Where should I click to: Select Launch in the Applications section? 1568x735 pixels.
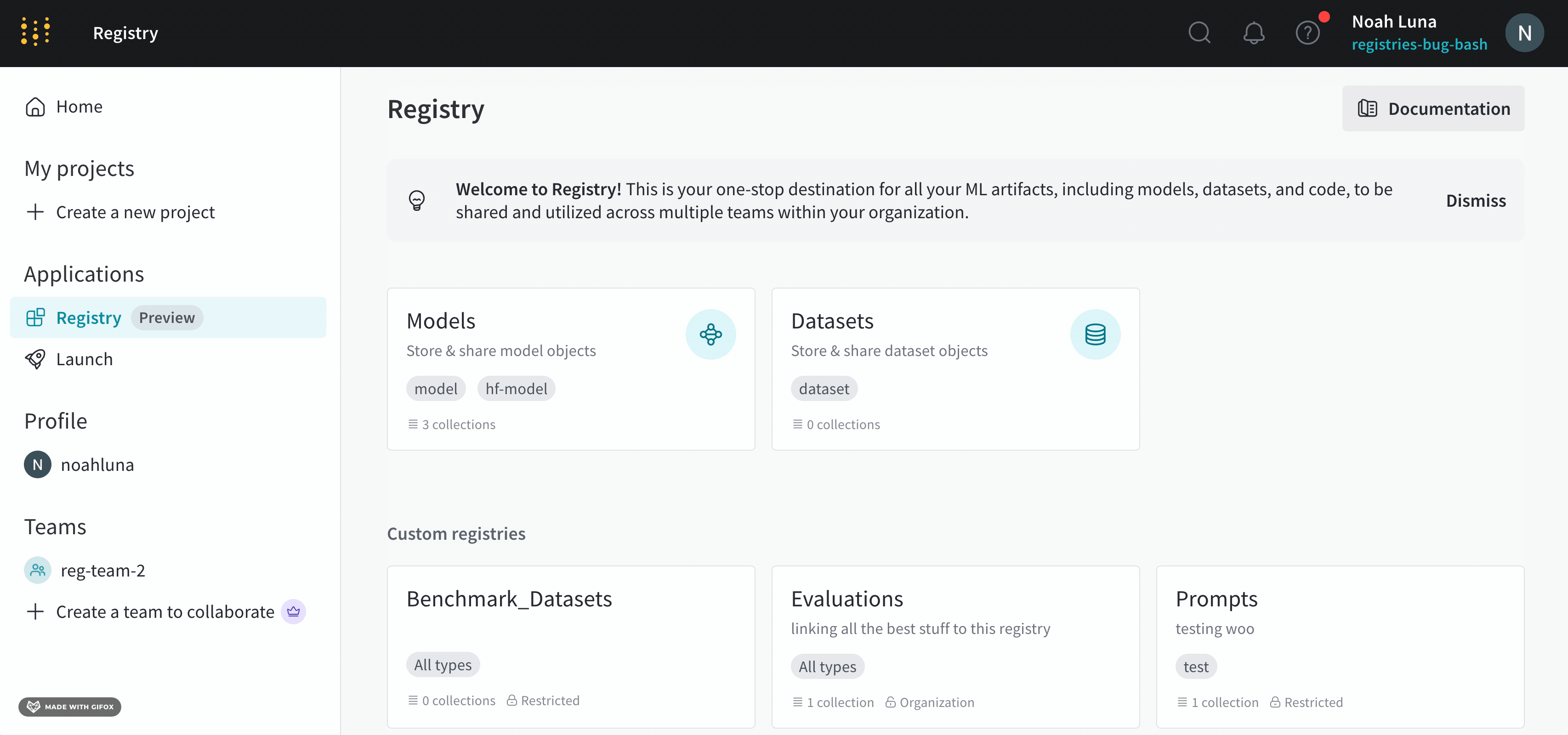[85, 359]
